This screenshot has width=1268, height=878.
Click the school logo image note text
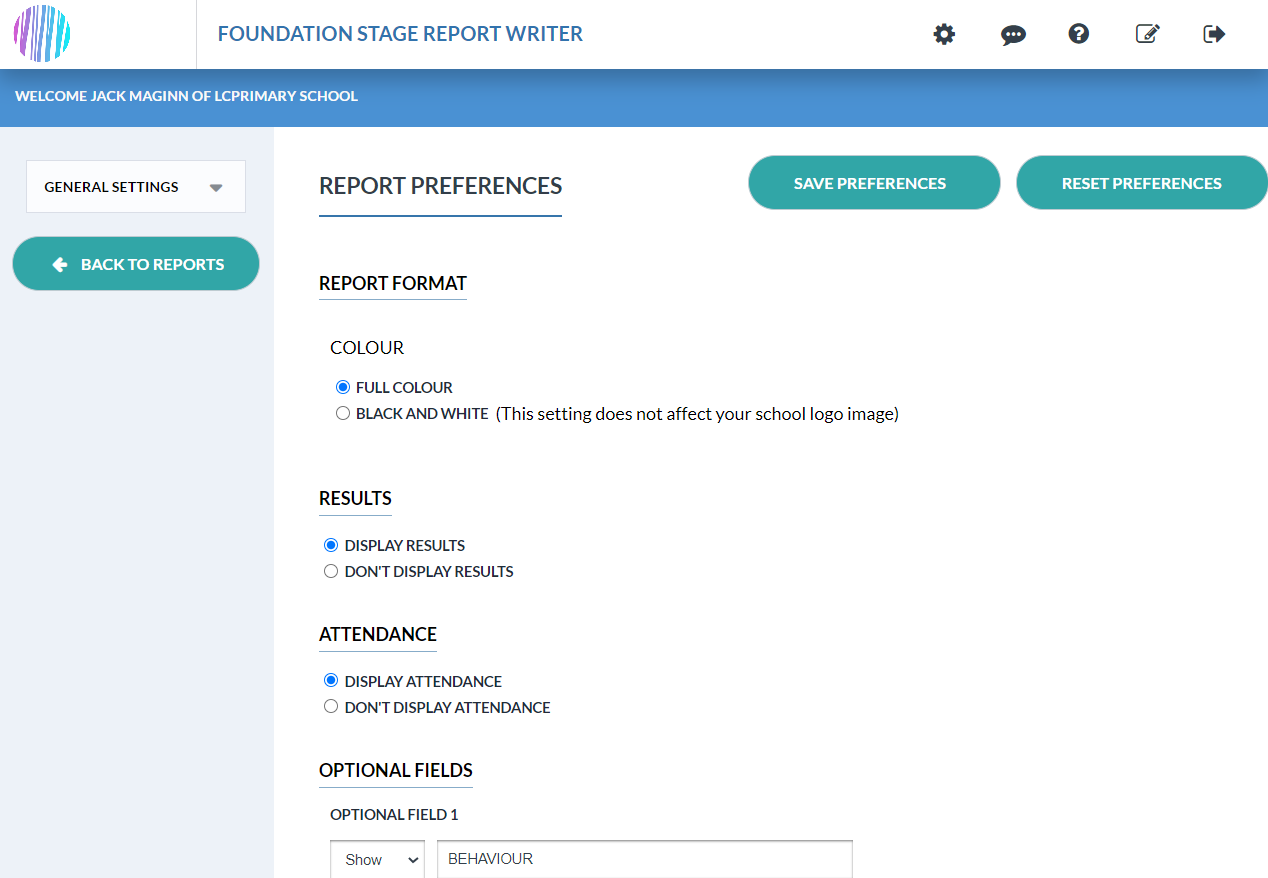pyautogui.click(x=697, y=414)
